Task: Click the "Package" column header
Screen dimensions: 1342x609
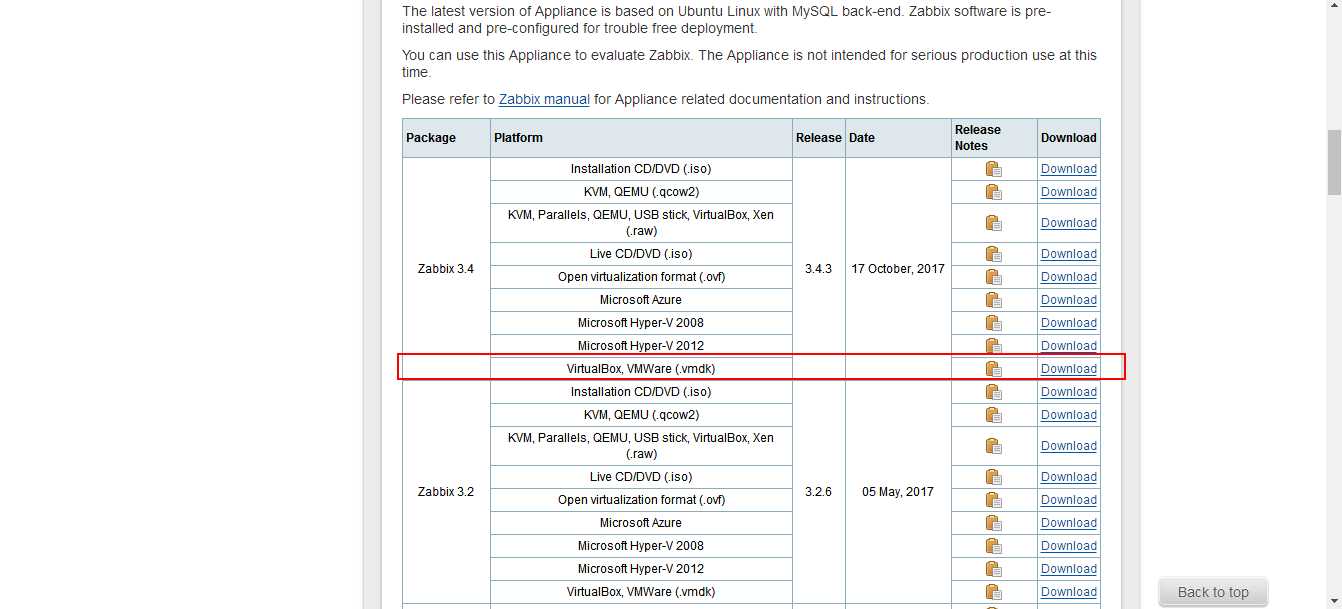Action: tap(446, 138)
